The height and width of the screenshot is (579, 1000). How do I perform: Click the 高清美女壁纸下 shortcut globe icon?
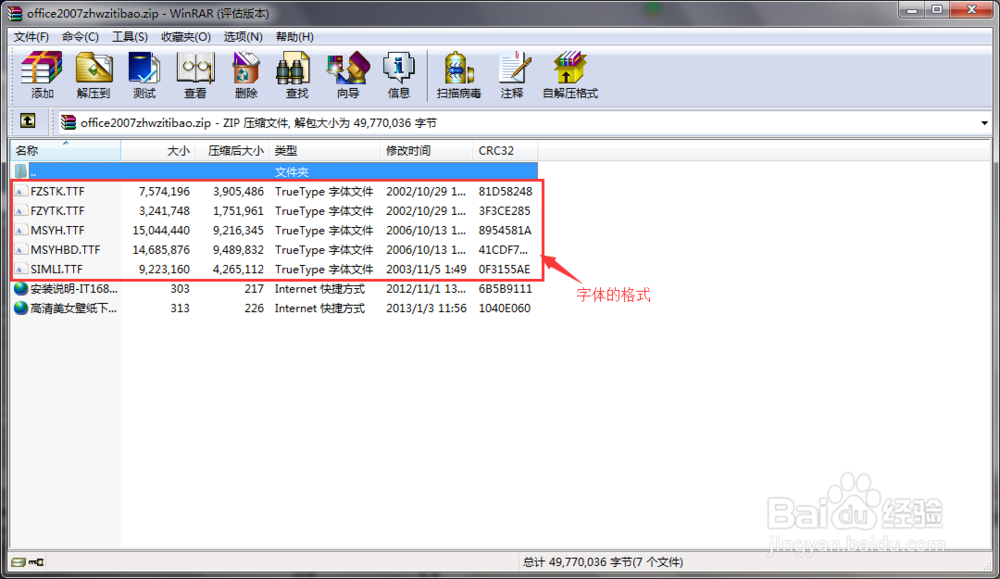point(21,308)
